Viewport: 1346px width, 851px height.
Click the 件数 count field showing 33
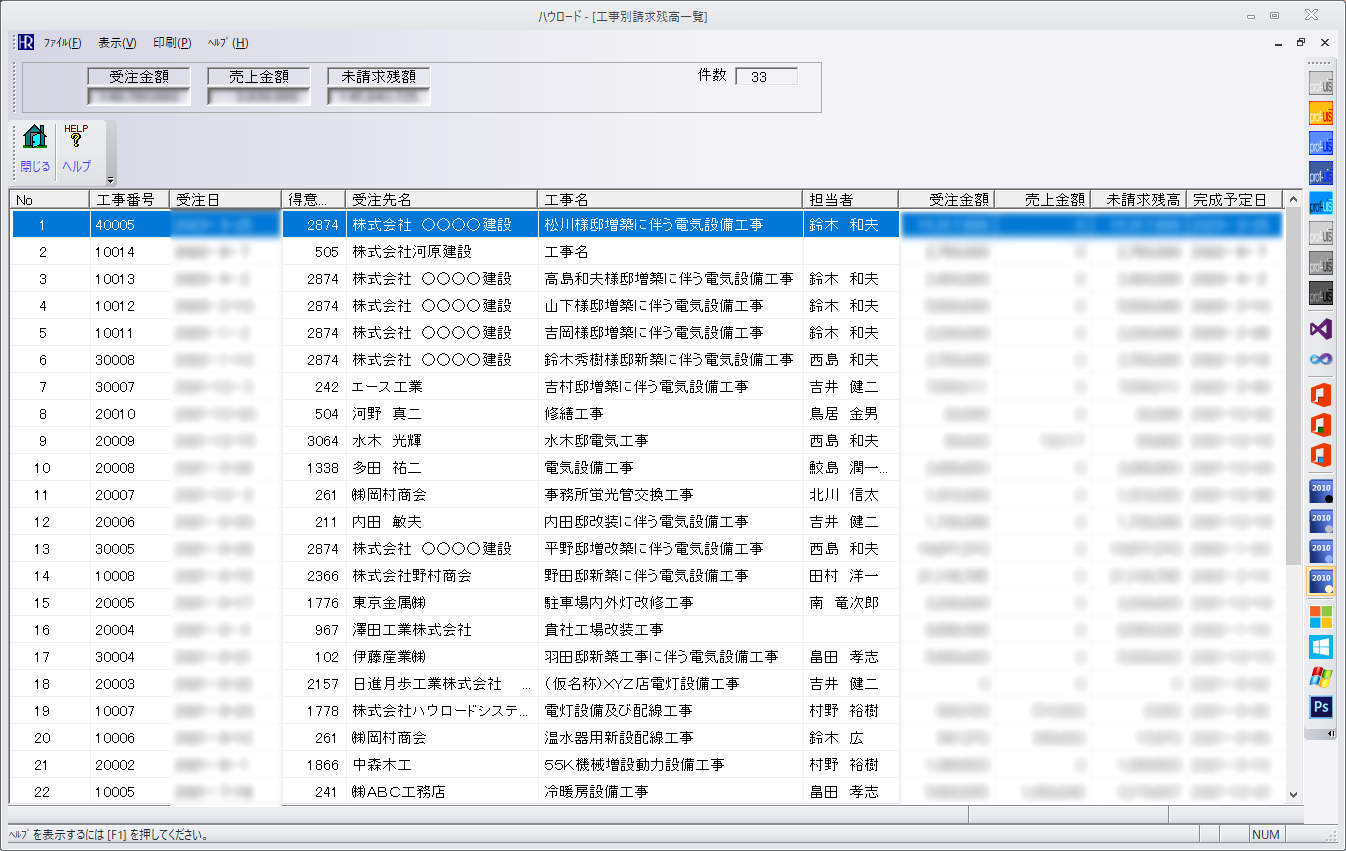pyautogui.click(x=766, y=77)
